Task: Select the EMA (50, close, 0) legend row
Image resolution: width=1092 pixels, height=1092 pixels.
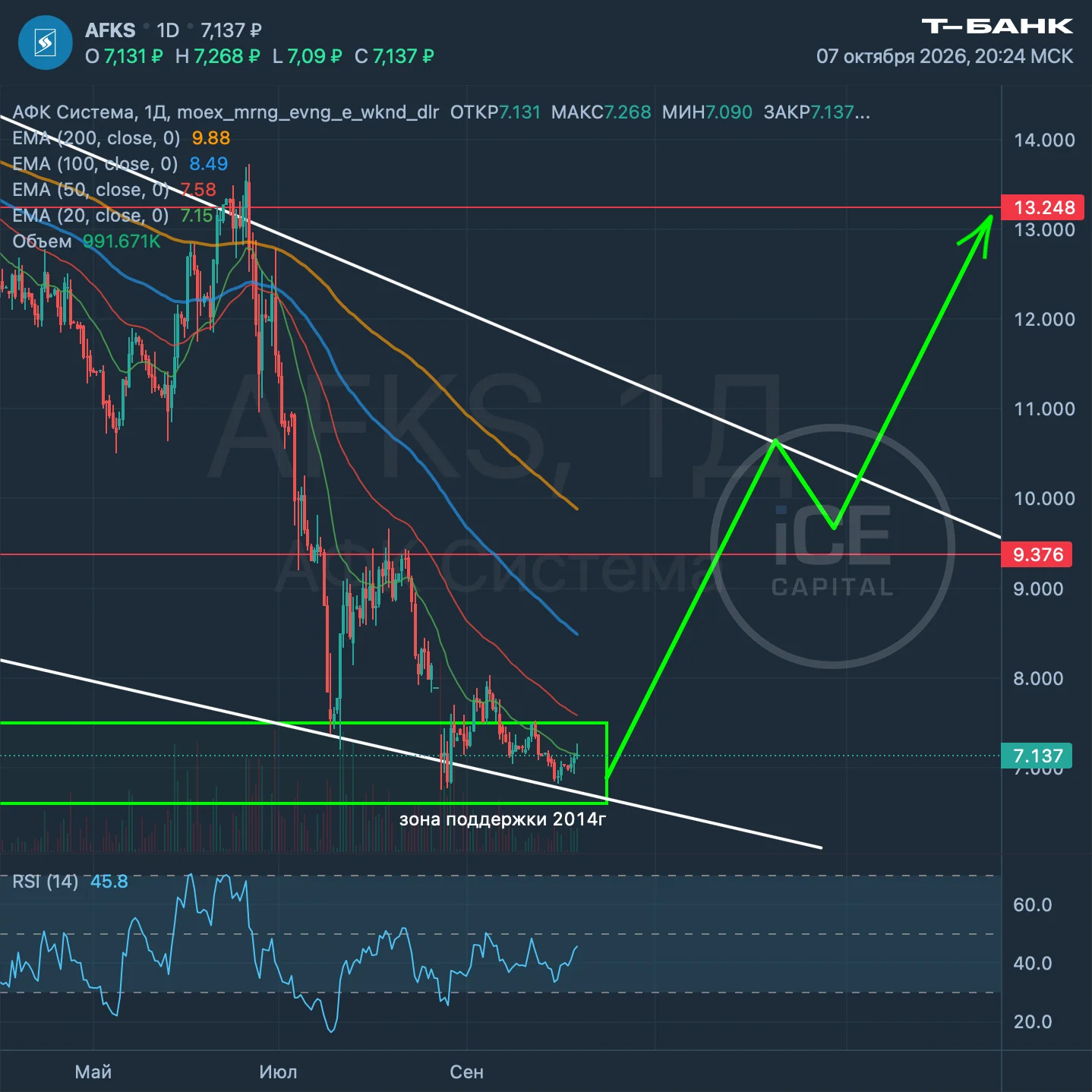Action: (x=115, y=190)
